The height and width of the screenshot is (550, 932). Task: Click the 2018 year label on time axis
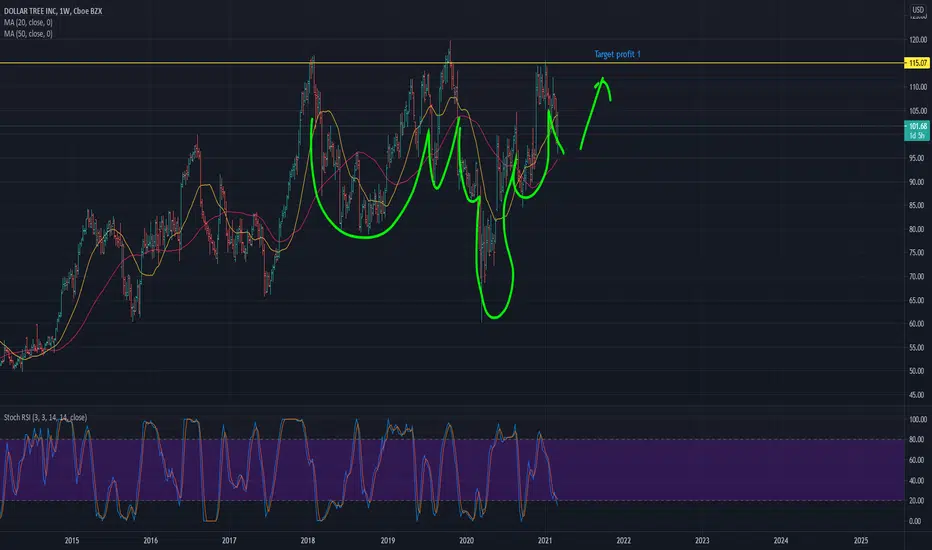point(308,540)
